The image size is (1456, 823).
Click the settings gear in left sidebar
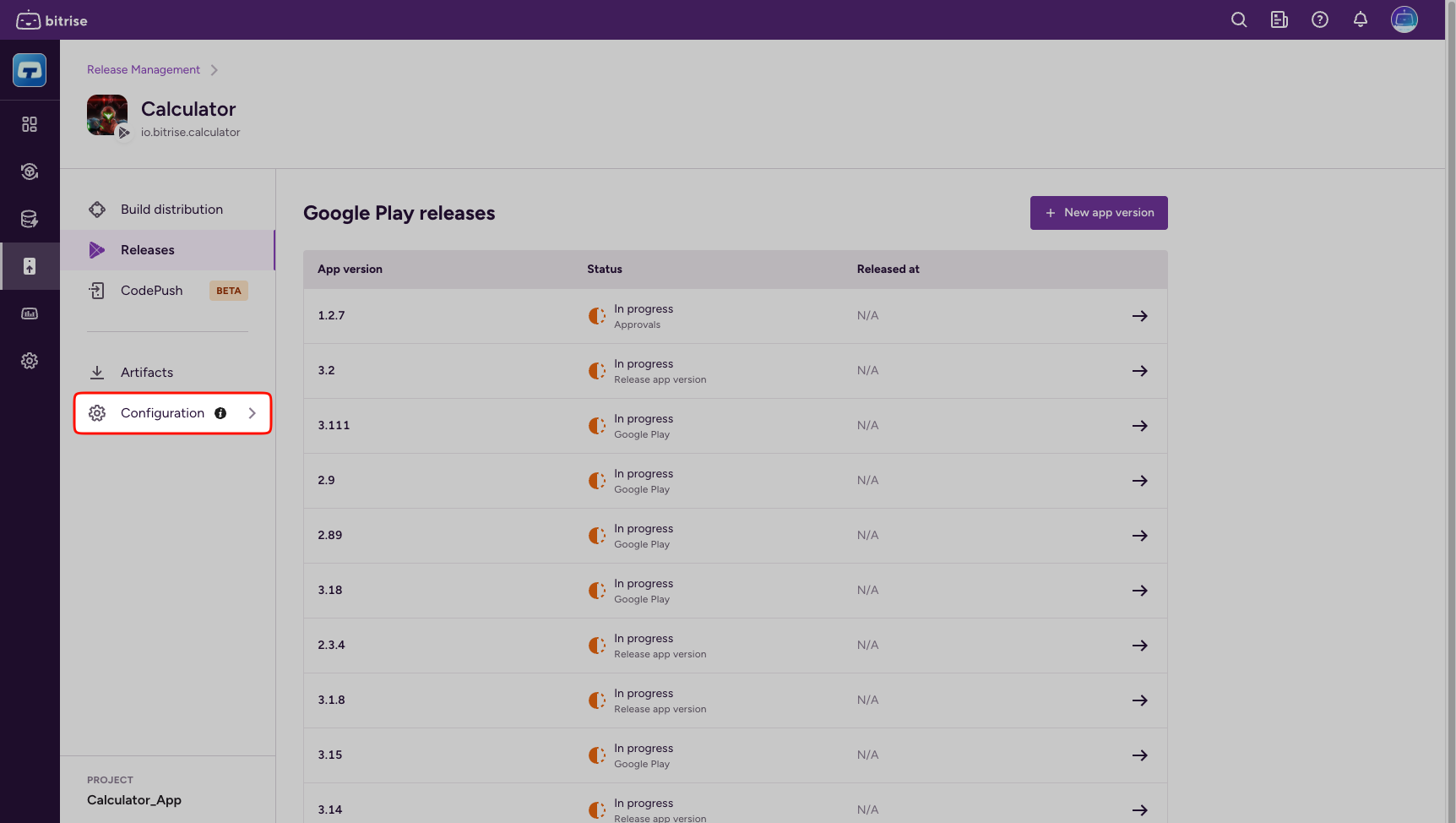pyautogui.click(x=30, y=361)
